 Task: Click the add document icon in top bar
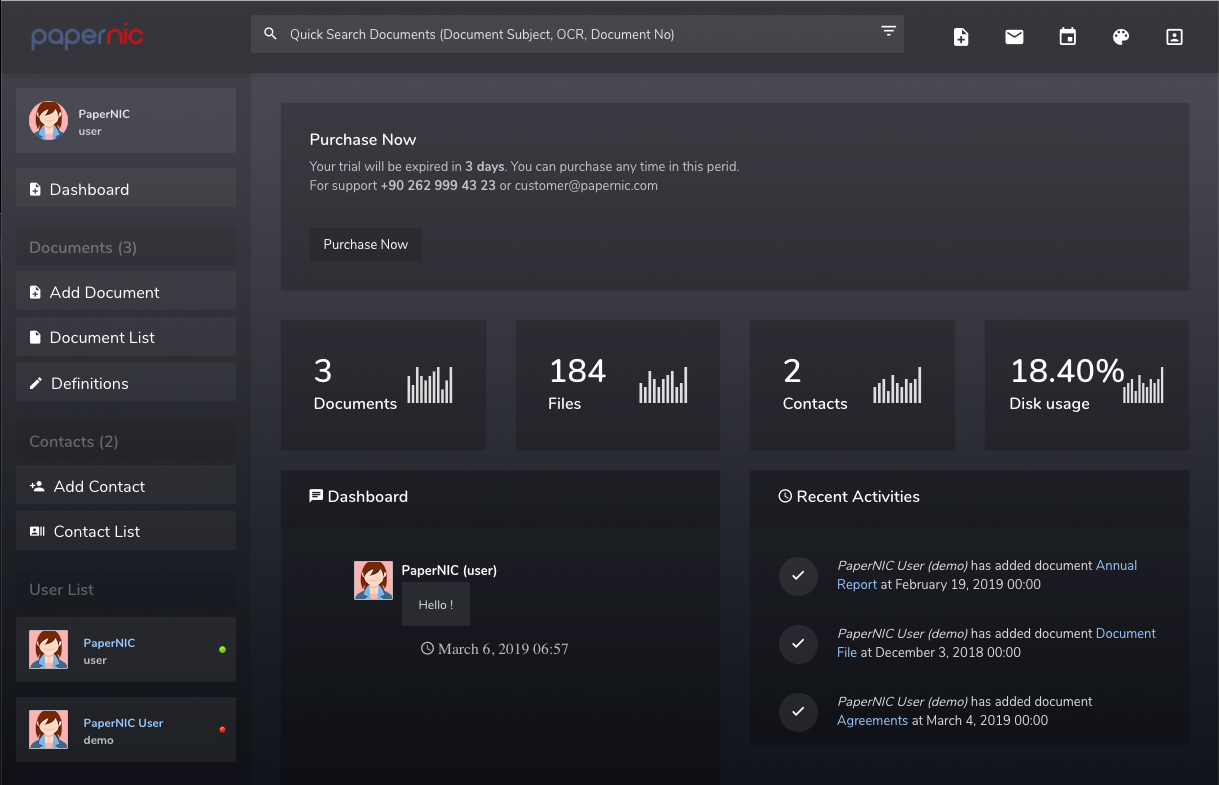(961, 37)
